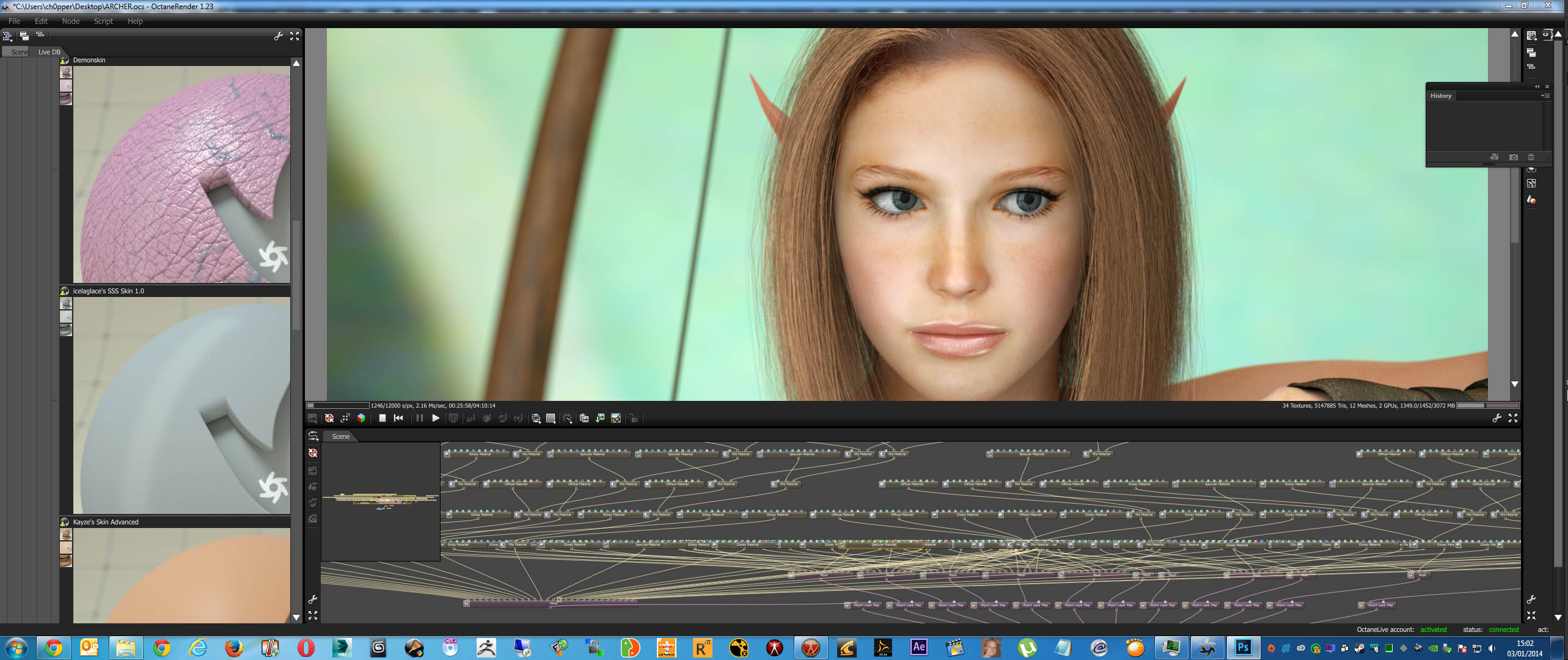
Task: Open Photoshop from the Windows taskbar
Action: click(x=1242, y=648)
